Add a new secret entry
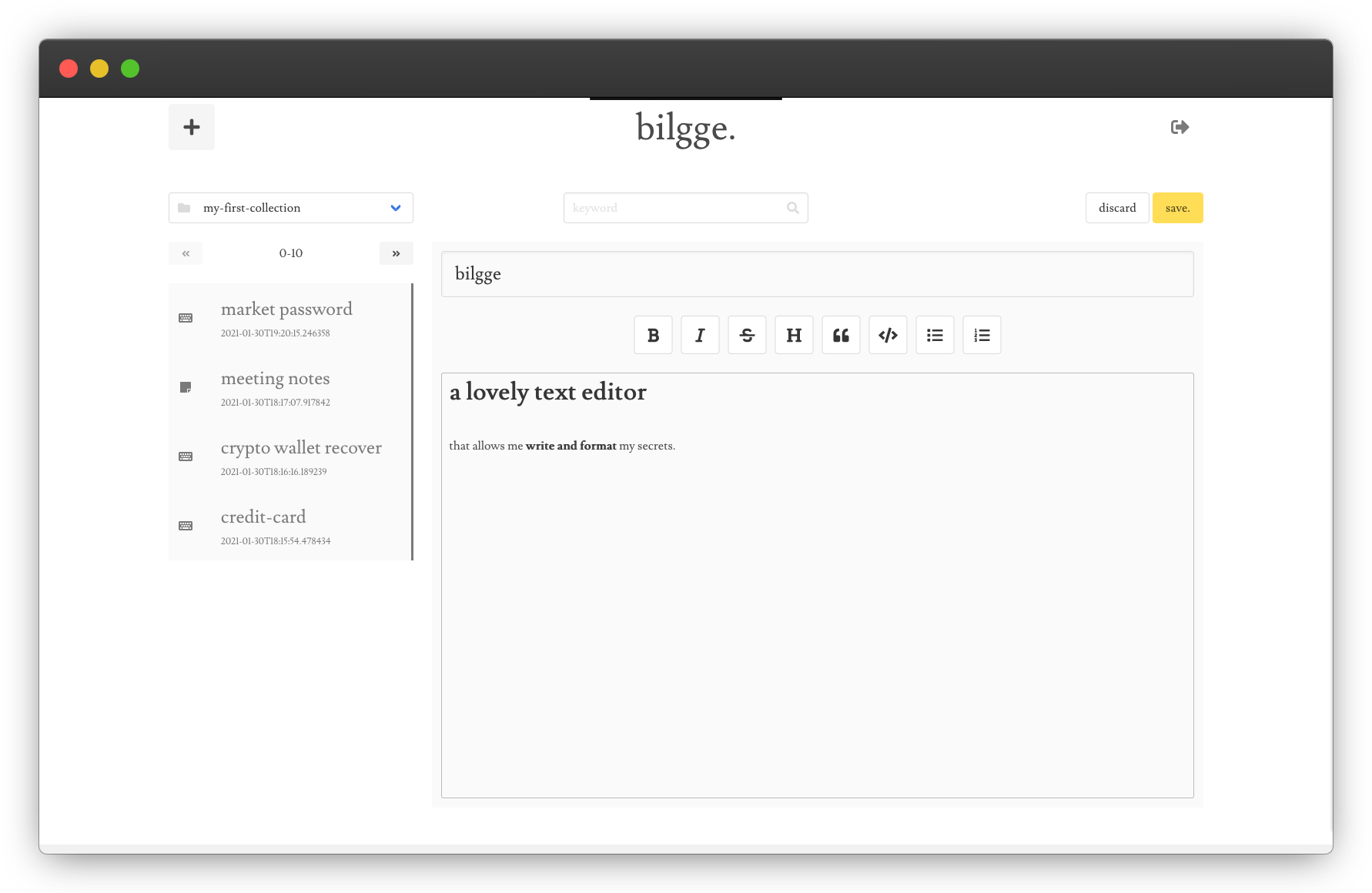The image size is (1372, 893). tap(191, 127)
